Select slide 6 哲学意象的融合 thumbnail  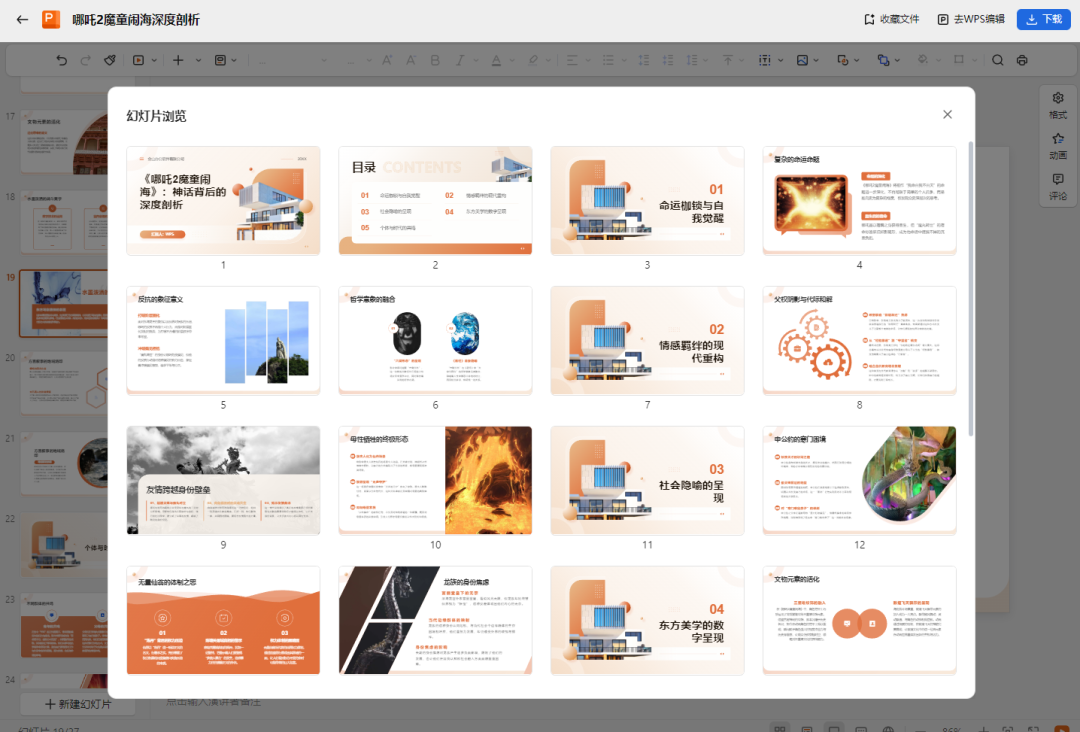[435, 341]
